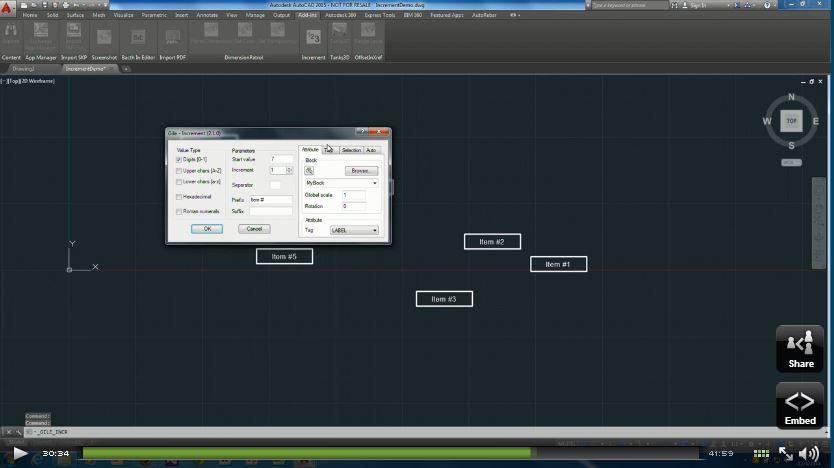Image resolution: width=834 pixels, height=468 pixels.
Task: Click the N compass direction on ViewCube
Action: point(791,97)
